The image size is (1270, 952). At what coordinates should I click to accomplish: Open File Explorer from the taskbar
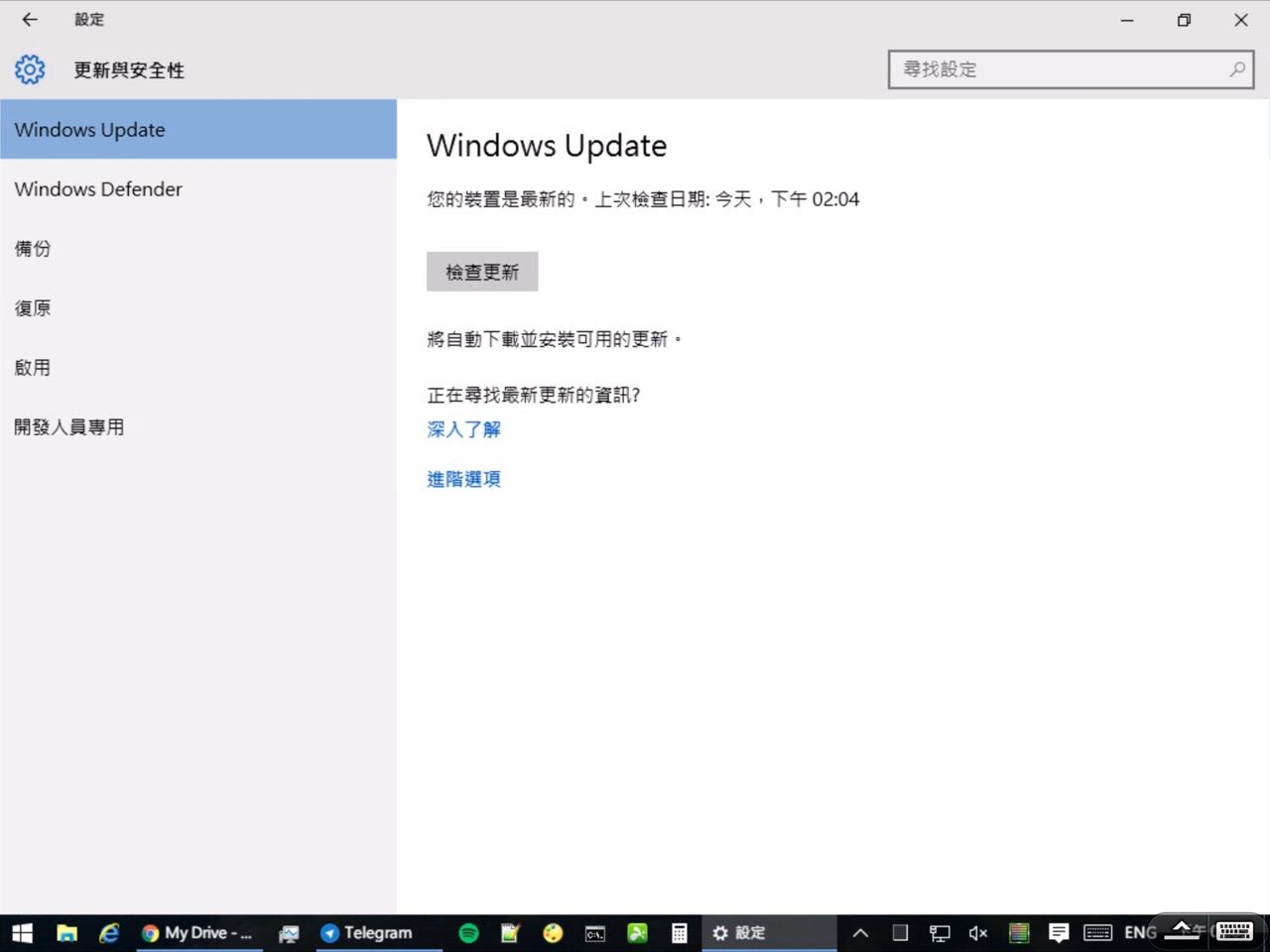click(x=66, y=933)
